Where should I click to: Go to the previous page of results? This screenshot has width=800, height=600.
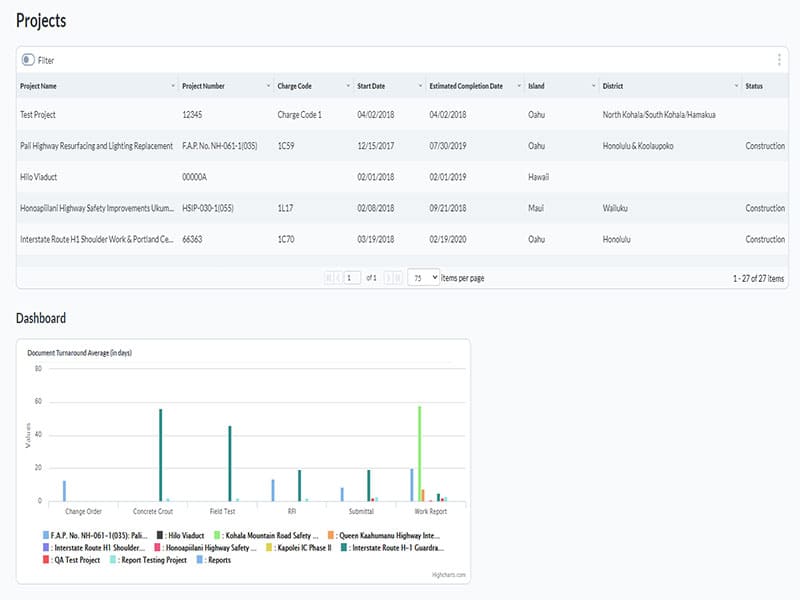tap(338, 277)
